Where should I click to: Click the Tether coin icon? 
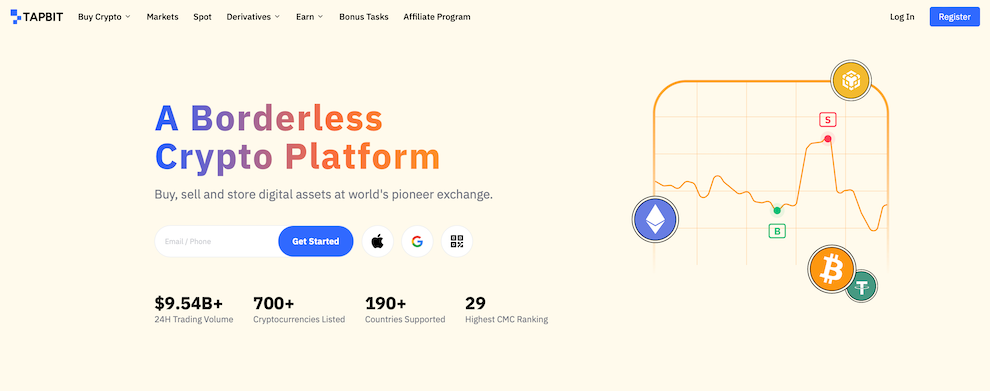(x=862, y=286)
